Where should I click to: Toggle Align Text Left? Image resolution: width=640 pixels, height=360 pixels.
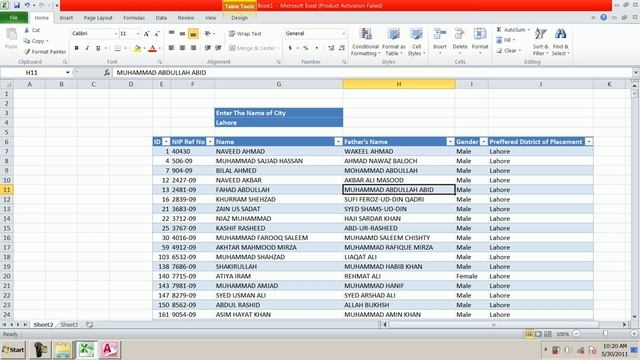pyautogui.click(x=171, y=48)
